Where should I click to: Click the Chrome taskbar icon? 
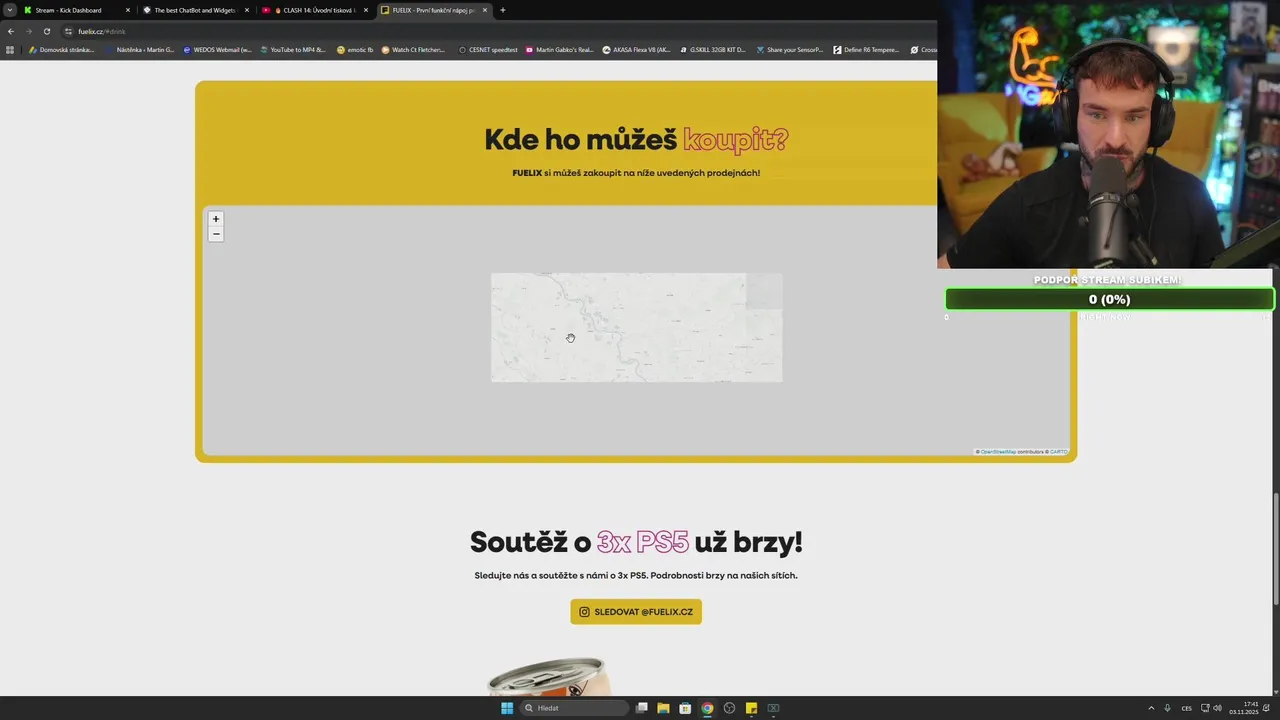707,708
